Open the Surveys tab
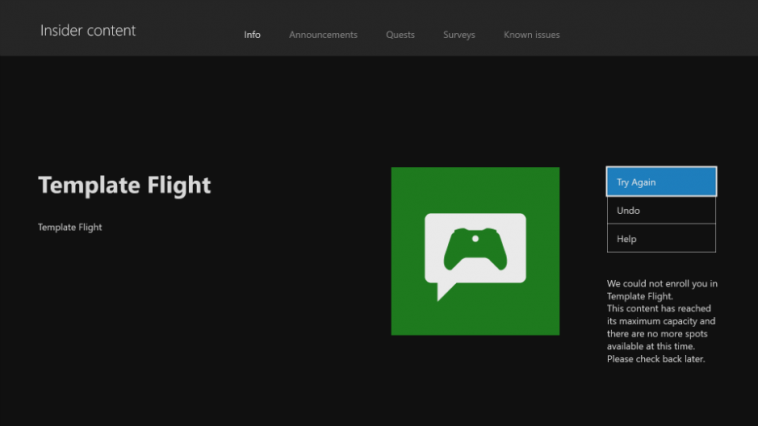Viewport: 758px width, 426px height. coord(459,35)
